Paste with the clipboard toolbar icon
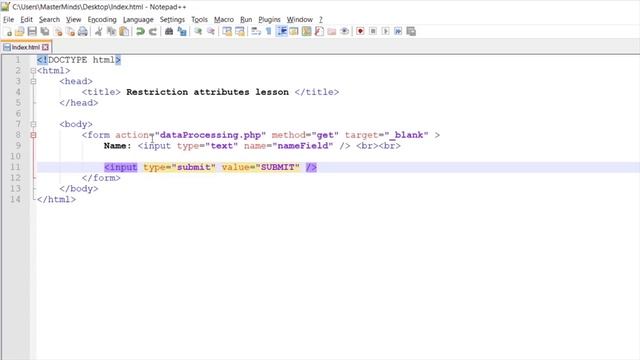Image resolution: width=640 pixels, height=360 pixels. tap(124, 31)
